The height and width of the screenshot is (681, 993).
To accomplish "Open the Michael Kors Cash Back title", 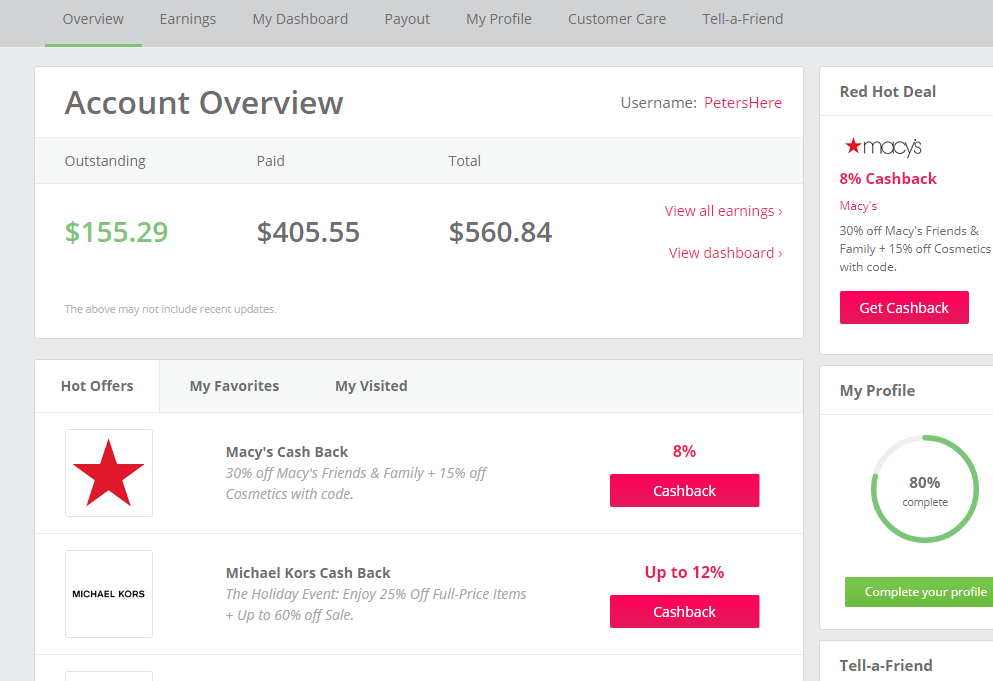I will pyautogui.click(x=308, y=573).
